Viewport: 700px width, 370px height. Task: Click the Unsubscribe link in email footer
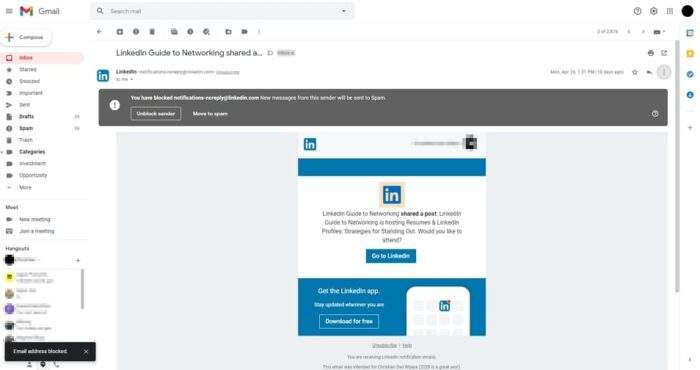pyautogui.click(x=384, y=345)
